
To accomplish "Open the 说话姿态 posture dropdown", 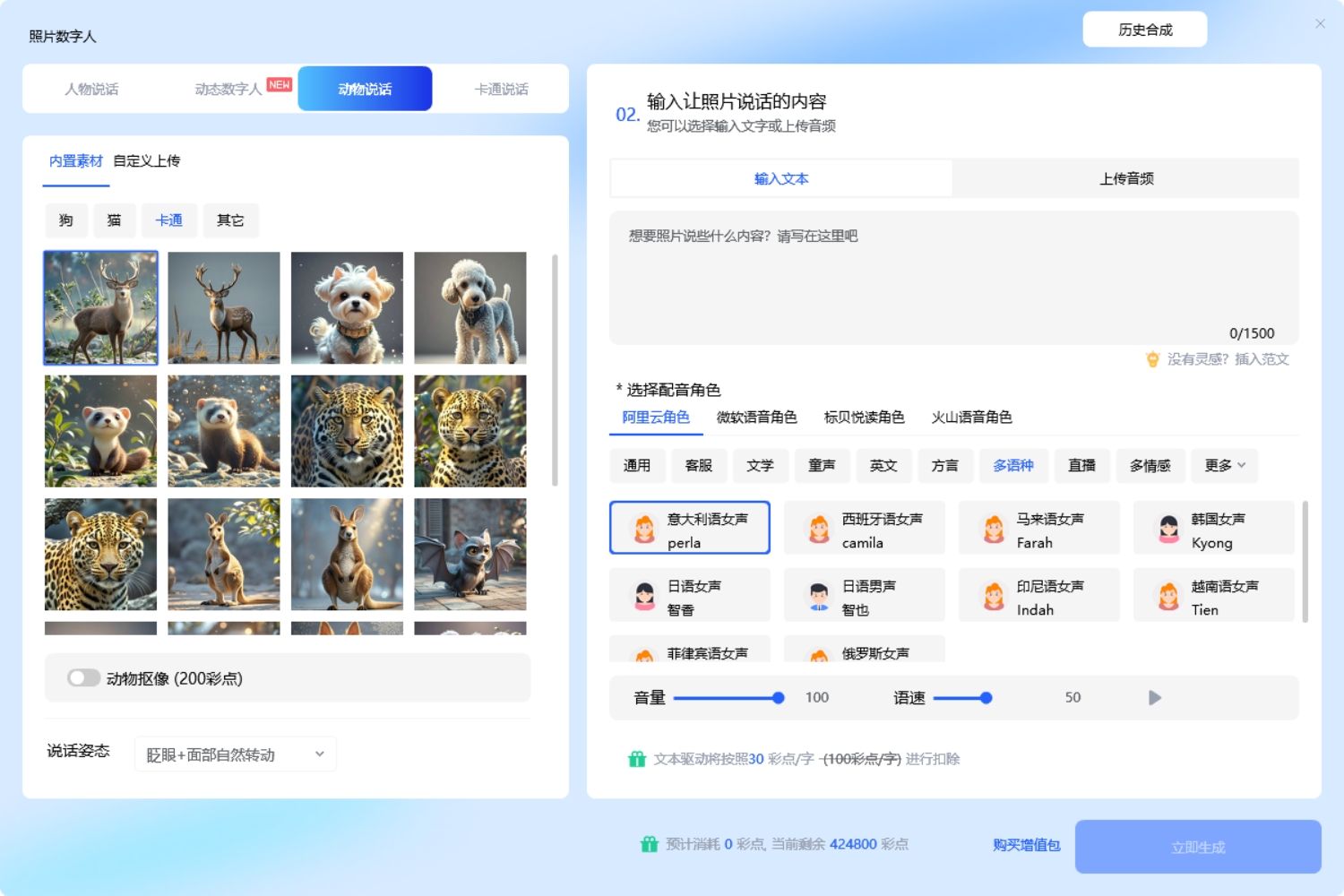I will point(234,754).
